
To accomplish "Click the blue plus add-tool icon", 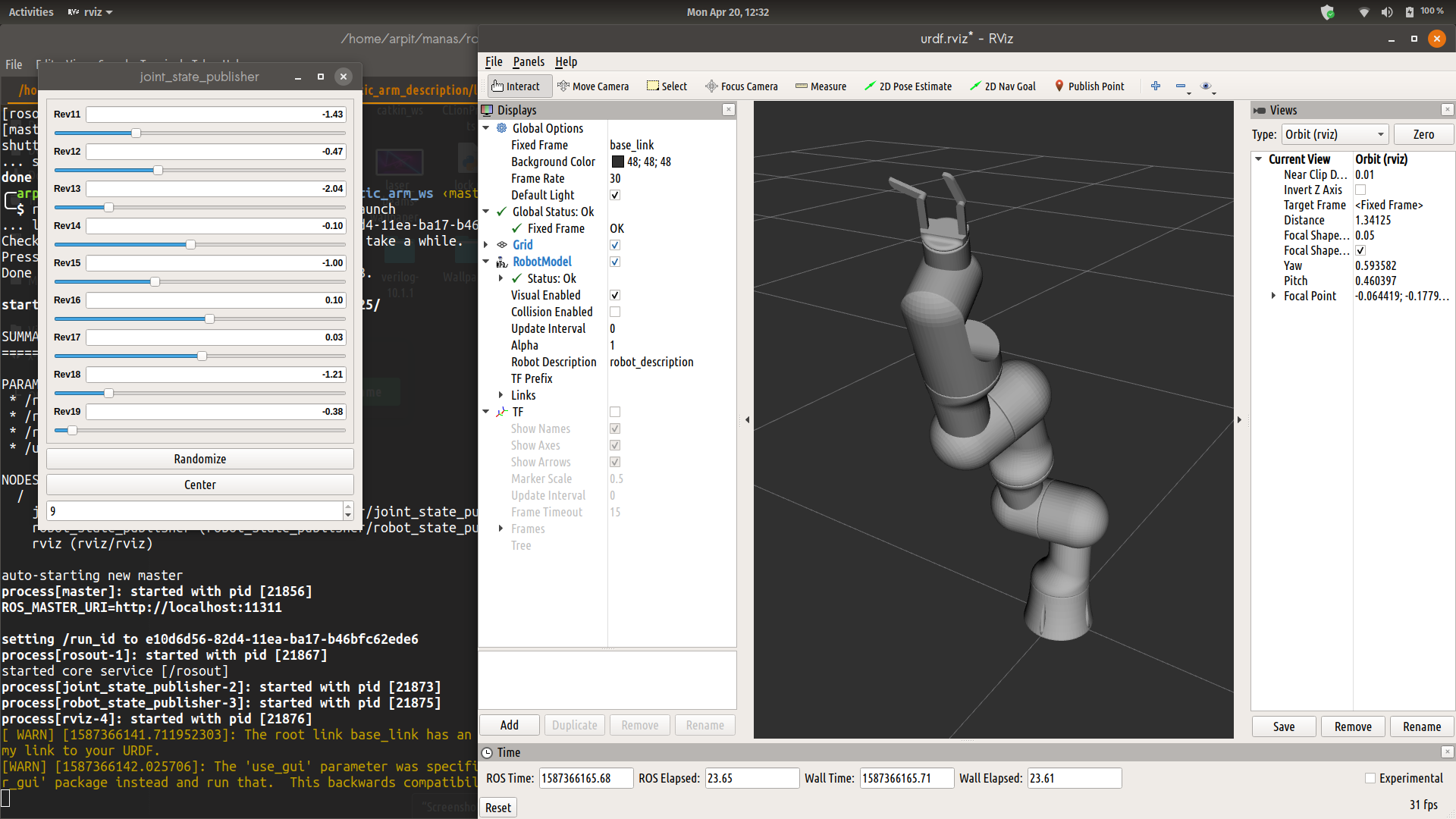I will (x=1155, y=86).
